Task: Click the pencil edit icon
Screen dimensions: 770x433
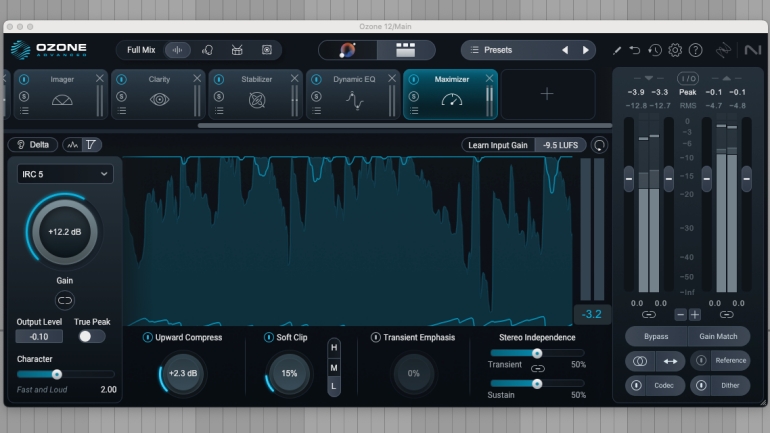Action: (617, 50)
